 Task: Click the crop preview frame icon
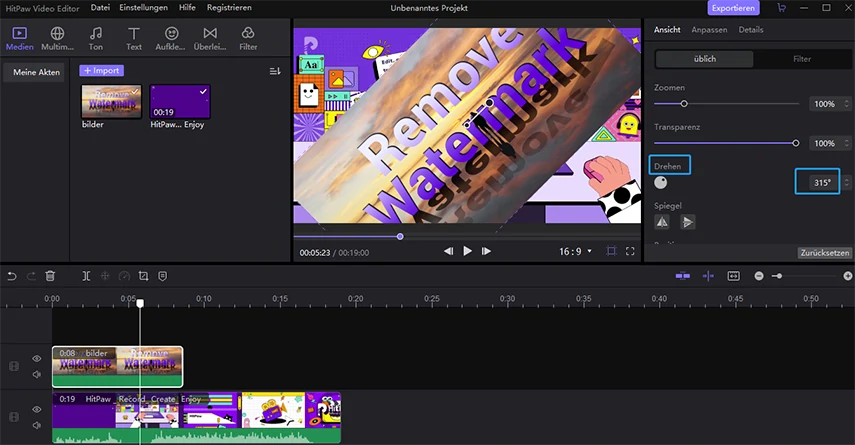coord(611,251)
